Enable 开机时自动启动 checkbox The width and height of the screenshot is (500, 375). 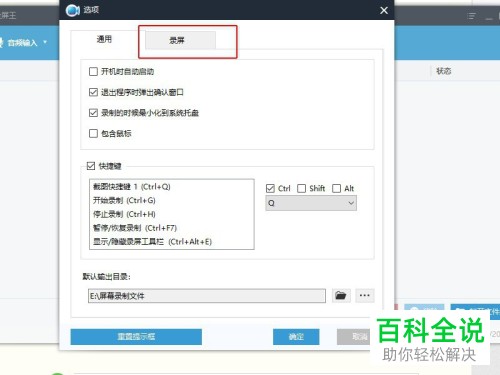pyautogui.click(x=93, y=72)
